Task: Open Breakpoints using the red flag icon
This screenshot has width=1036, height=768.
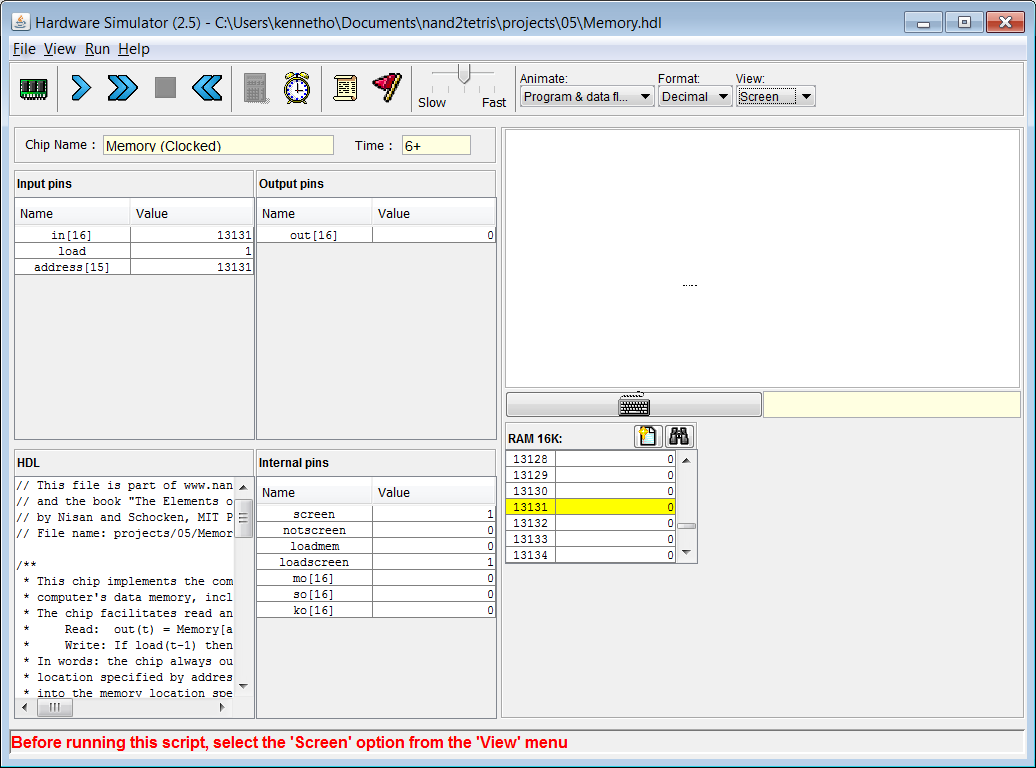Action: point(386,88)
